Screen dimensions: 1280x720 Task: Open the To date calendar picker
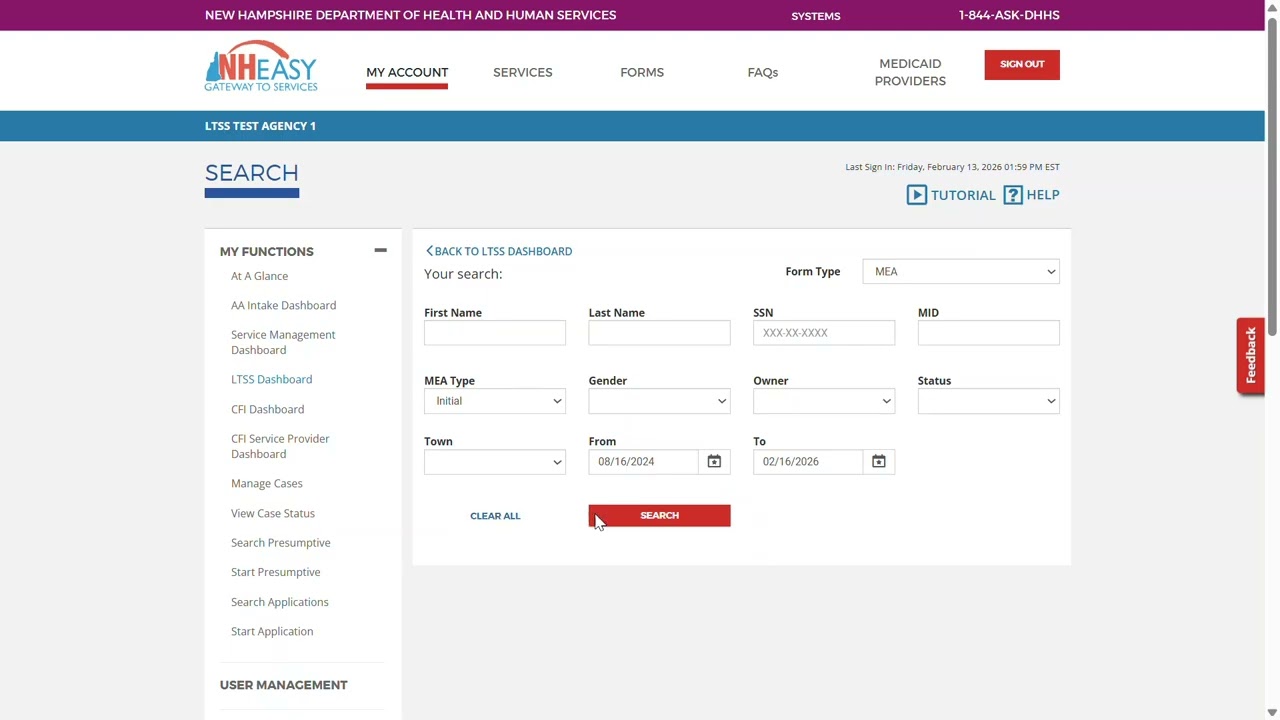click(x=879, y=461)
